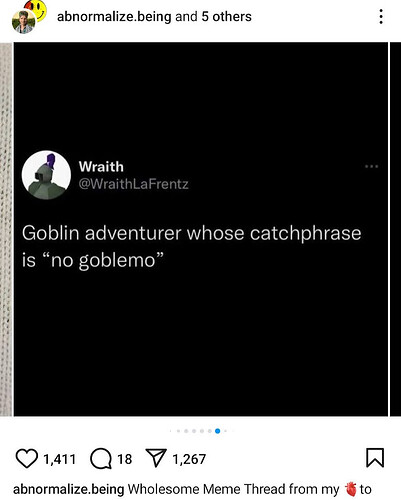This screenshot has height=500, width=401.
Task: Save post using bookmark icon
Action: click(375, 458)
